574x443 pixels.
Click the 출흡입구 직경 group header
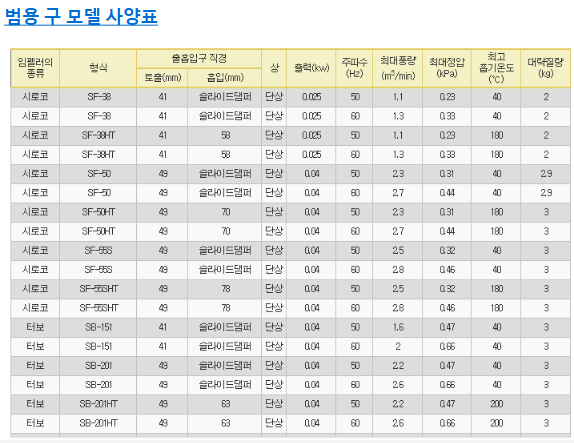click(199, 59)
